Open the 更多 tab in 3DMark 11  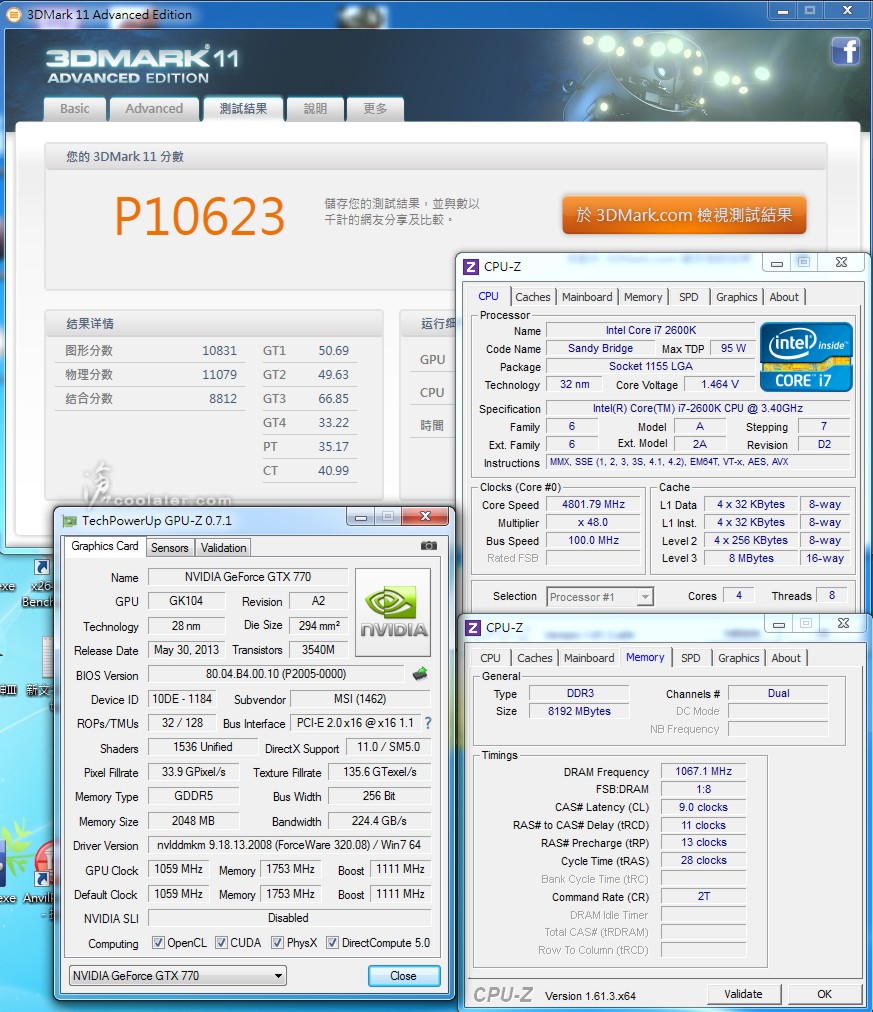pos(375,108)
